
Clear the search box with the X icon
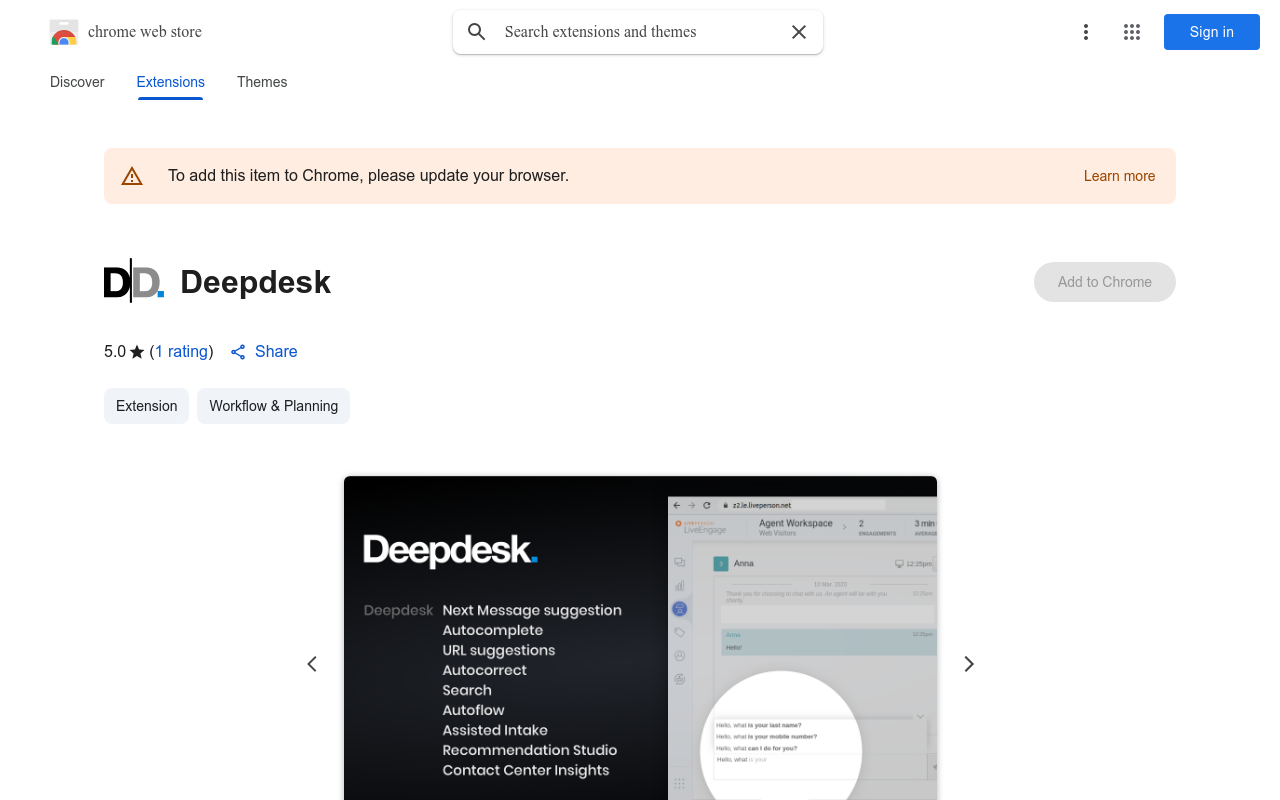point(799,32)
